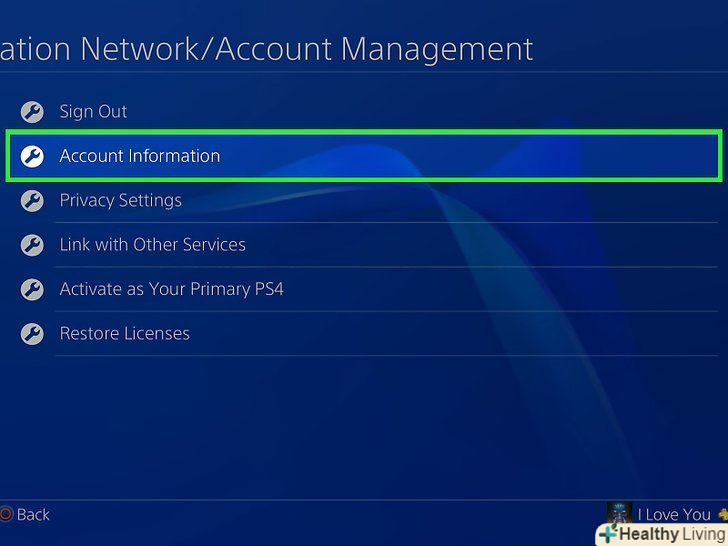Screen dimensions: 728x546
Task: Click the wrench icon beside Restore Licenses
Action: pos(32,334)
